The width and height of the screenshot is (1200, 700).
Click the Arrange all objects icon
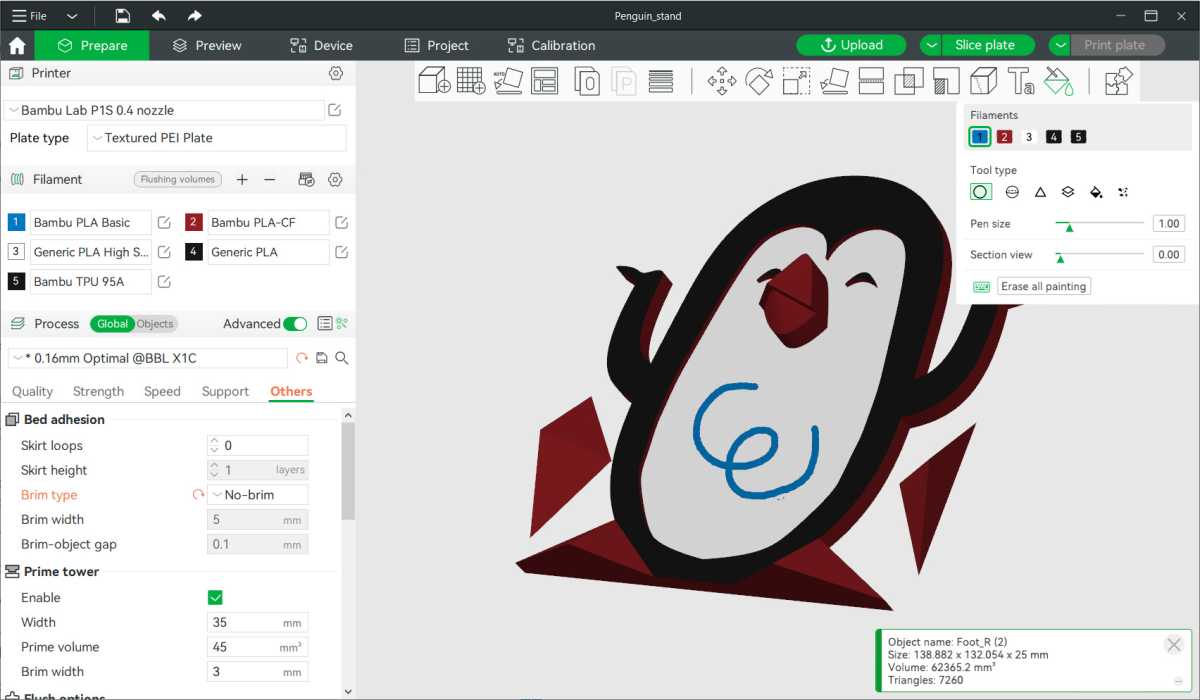point(545,81)
